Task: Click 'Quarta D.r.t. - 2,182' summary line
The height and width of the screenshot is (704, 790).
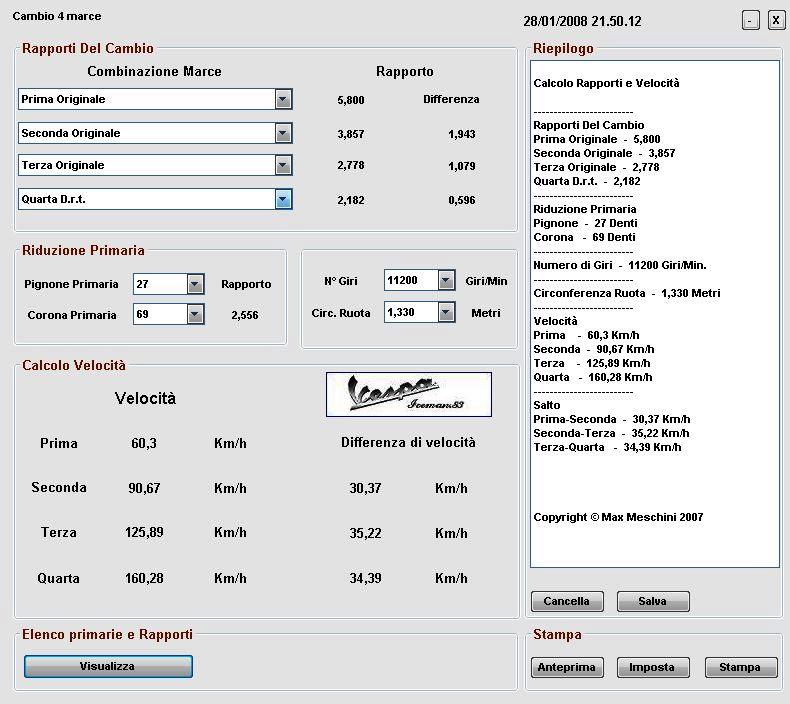Action: (x=587, y=181)
